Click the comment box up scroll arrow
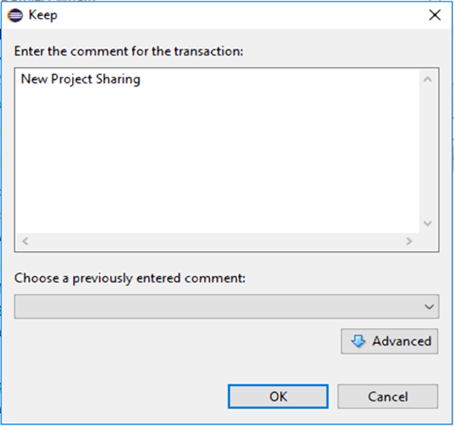454x426 pixels. [428, 79]
